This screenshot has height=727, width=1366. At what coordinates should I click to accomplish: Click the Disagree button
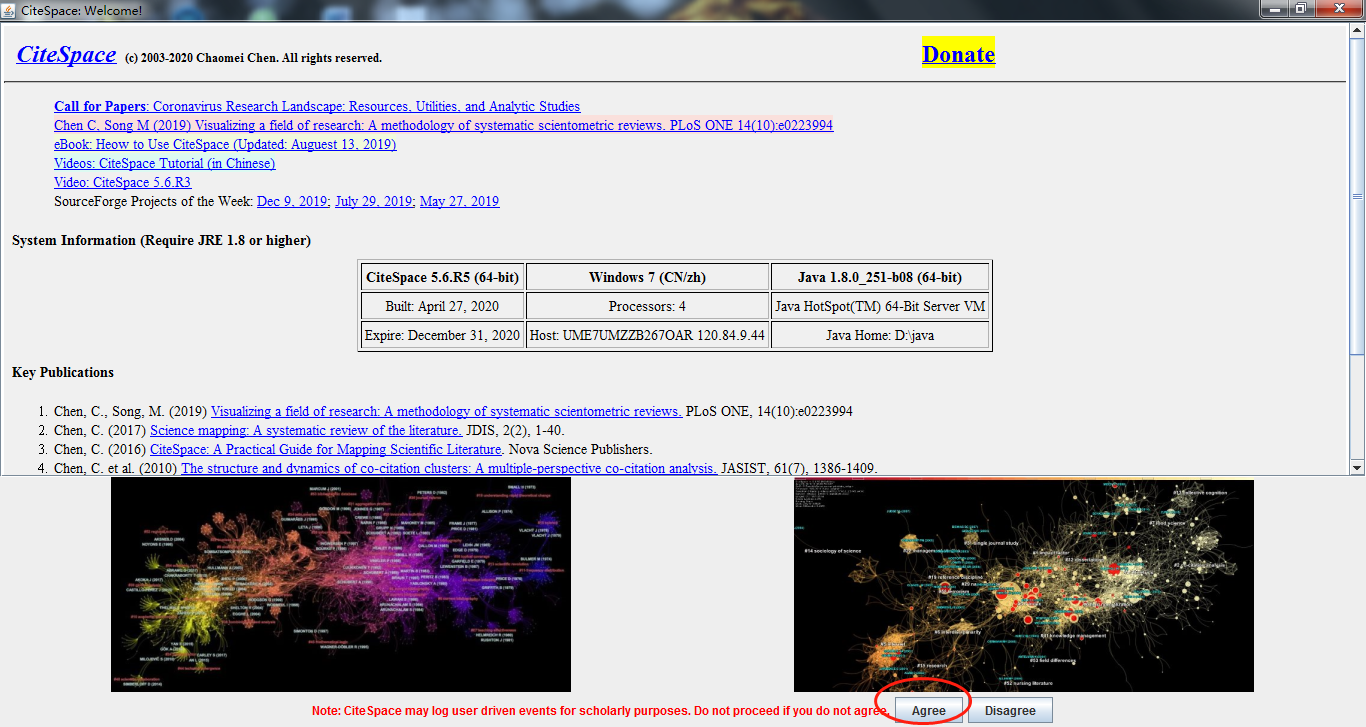1010,710
